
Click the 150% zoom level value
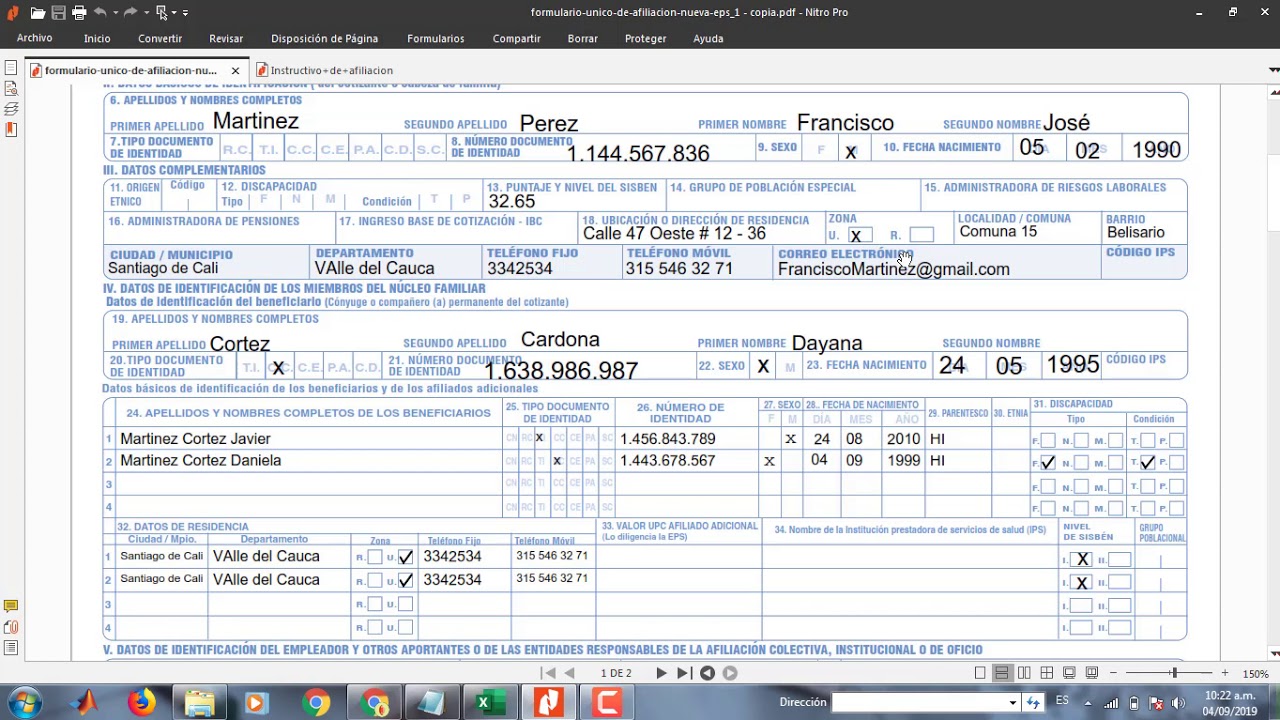[x=1255, y=674]
